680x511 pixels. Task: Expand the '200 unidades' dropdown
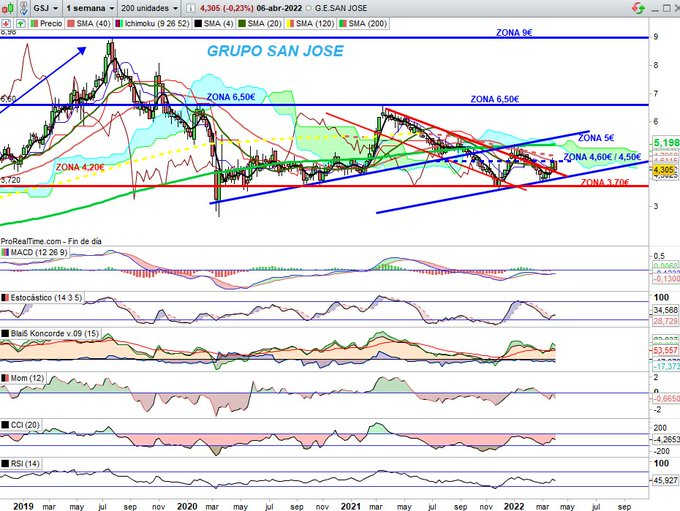pos(149,8)
